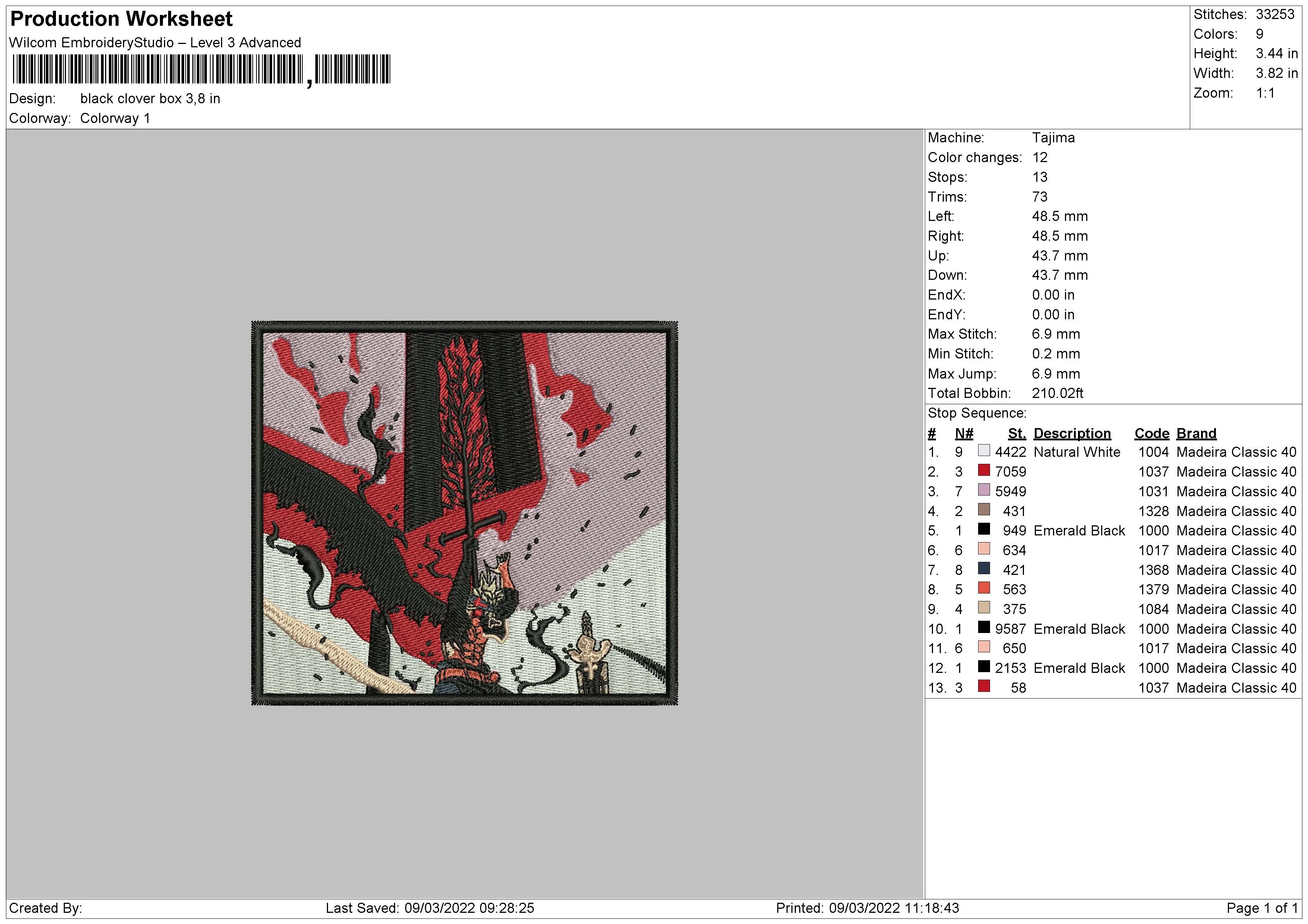
Task: Click 'Natural White' description in row 1
Action: click(1077, 452)
